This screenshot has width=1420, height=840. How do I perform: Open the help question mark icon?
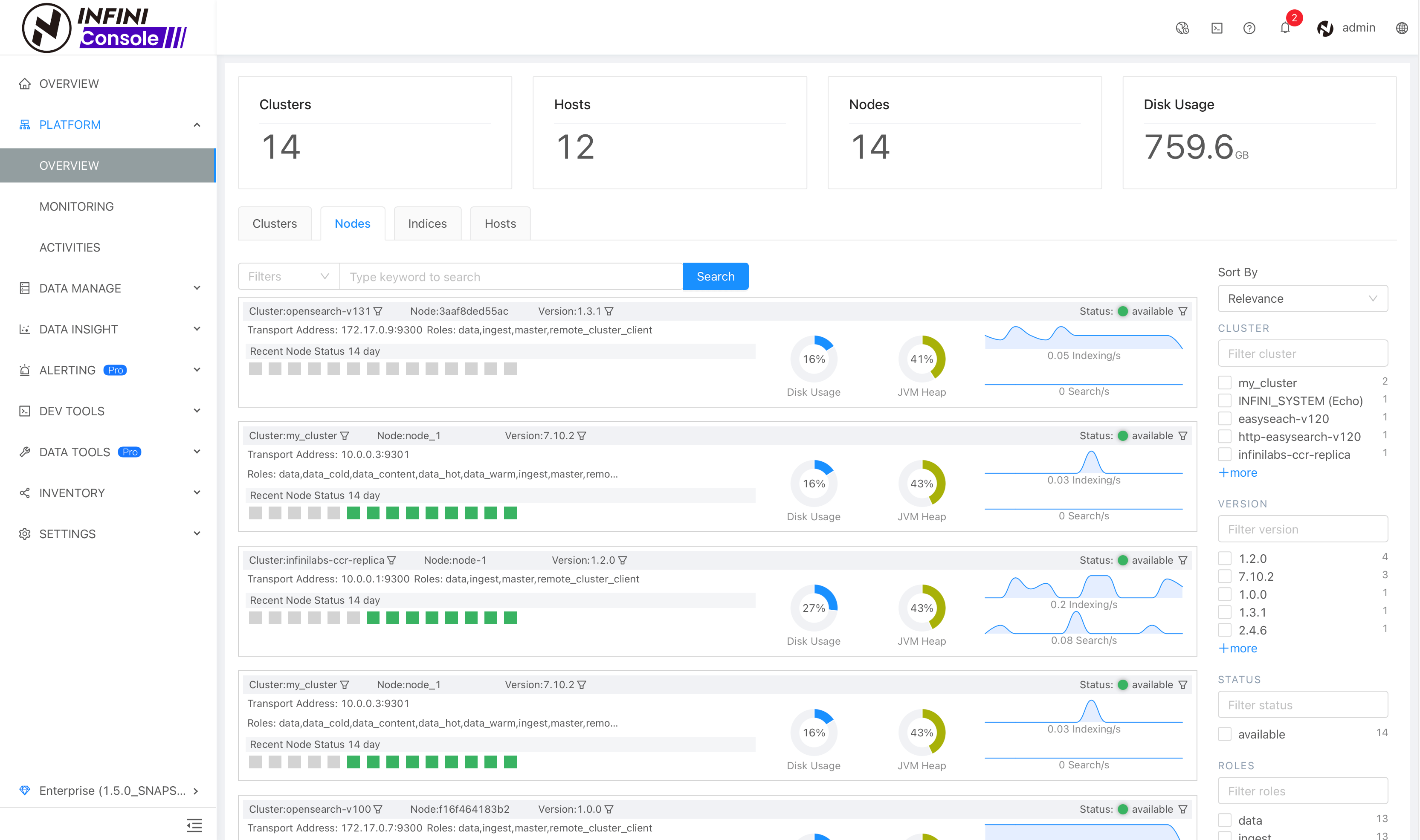[1249, 28]
